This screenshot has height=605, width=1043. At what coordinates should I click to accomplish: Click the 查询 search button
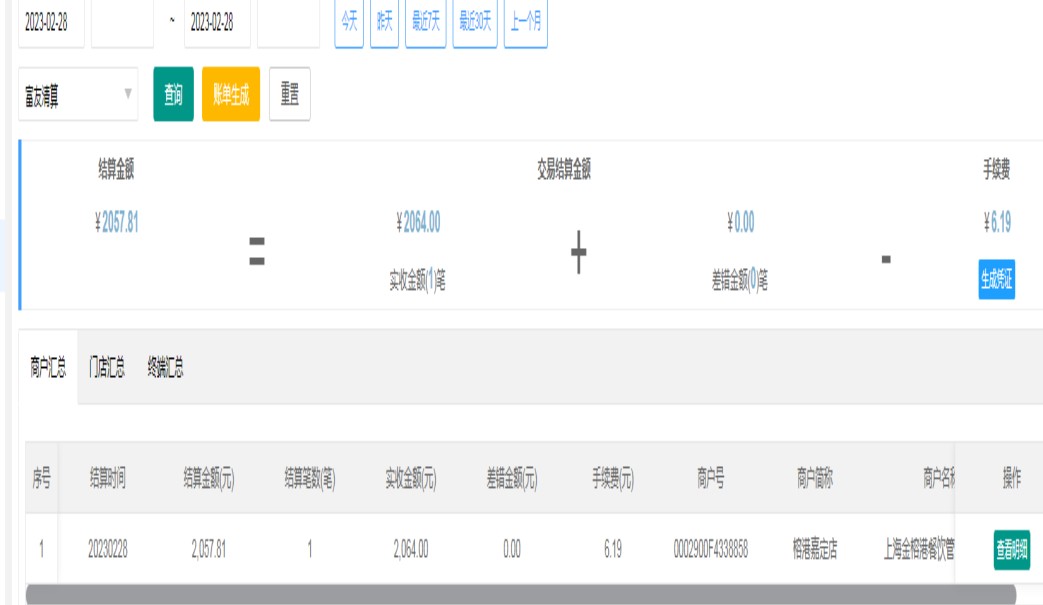click(x=173, y=94)
